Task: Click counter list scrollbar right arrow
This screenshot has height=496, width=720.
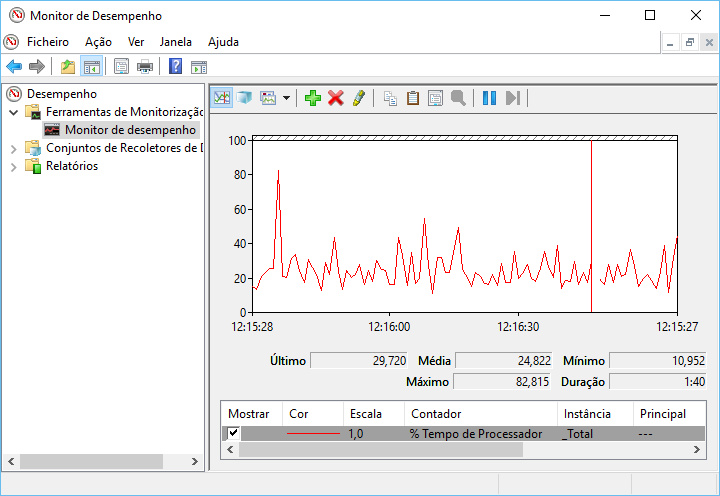Action: [697, 450]
